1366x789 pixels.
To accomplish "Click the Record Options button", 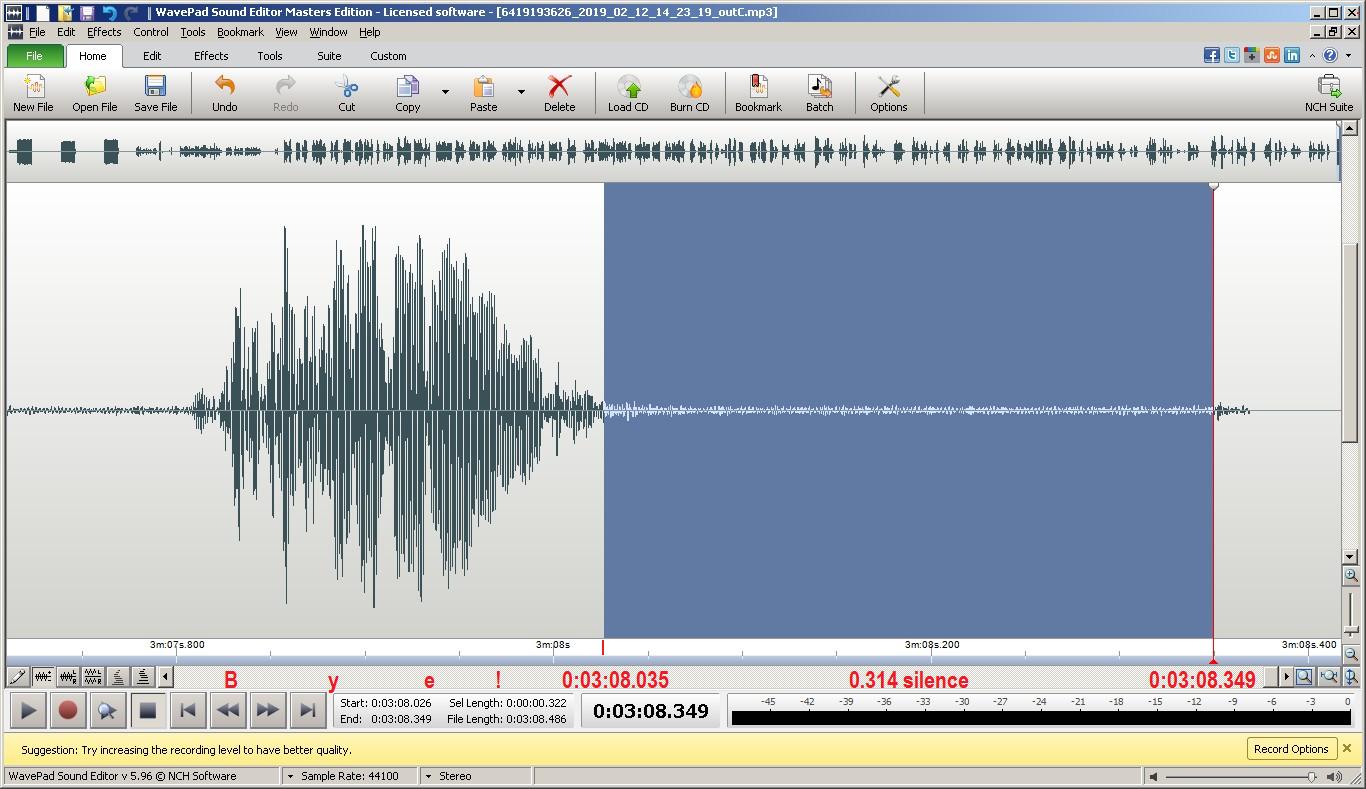I will (x=1291, y=749).
